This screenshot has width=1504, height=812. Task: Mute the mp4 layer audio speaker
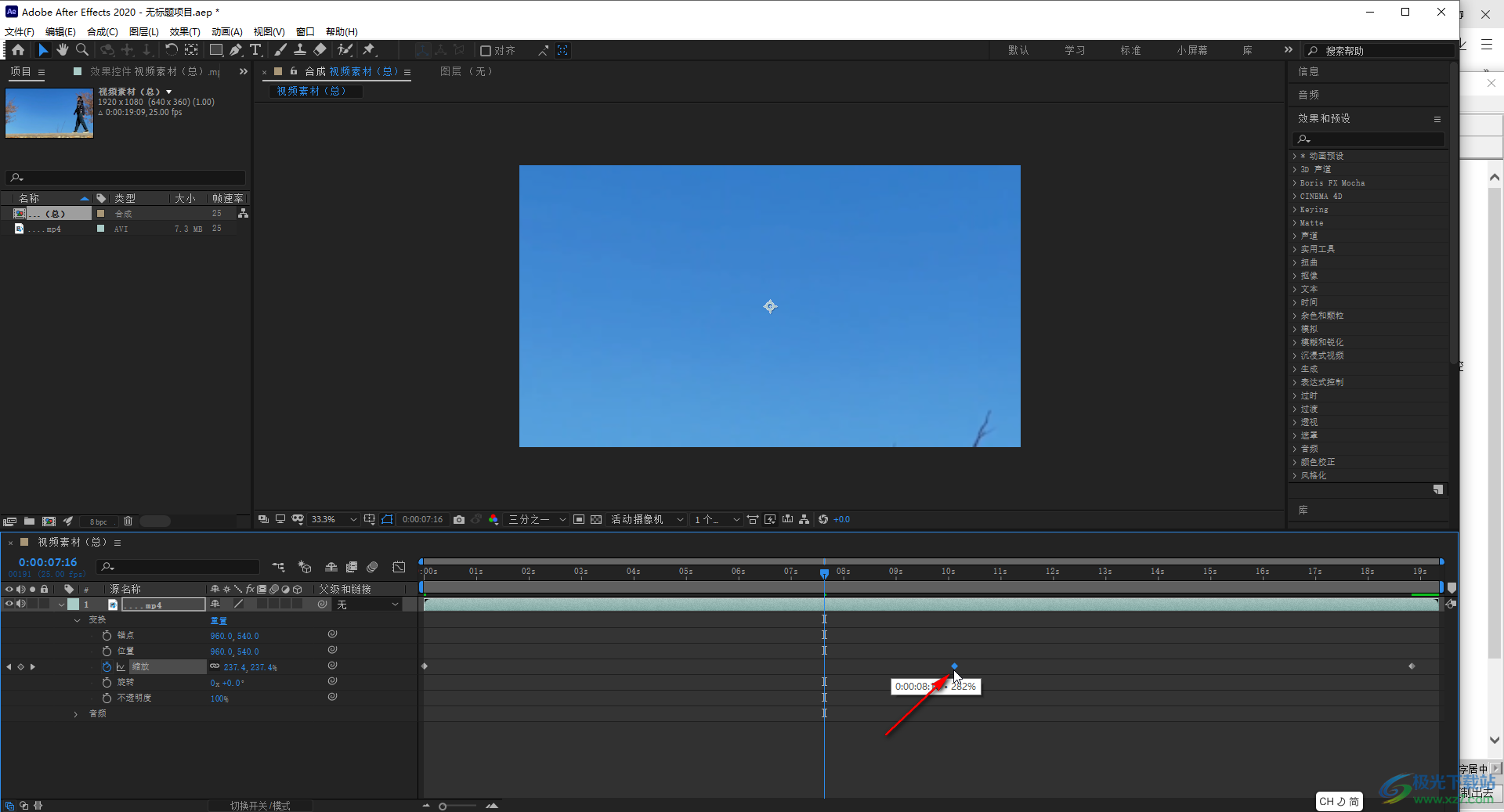click(x=21, y=604)
